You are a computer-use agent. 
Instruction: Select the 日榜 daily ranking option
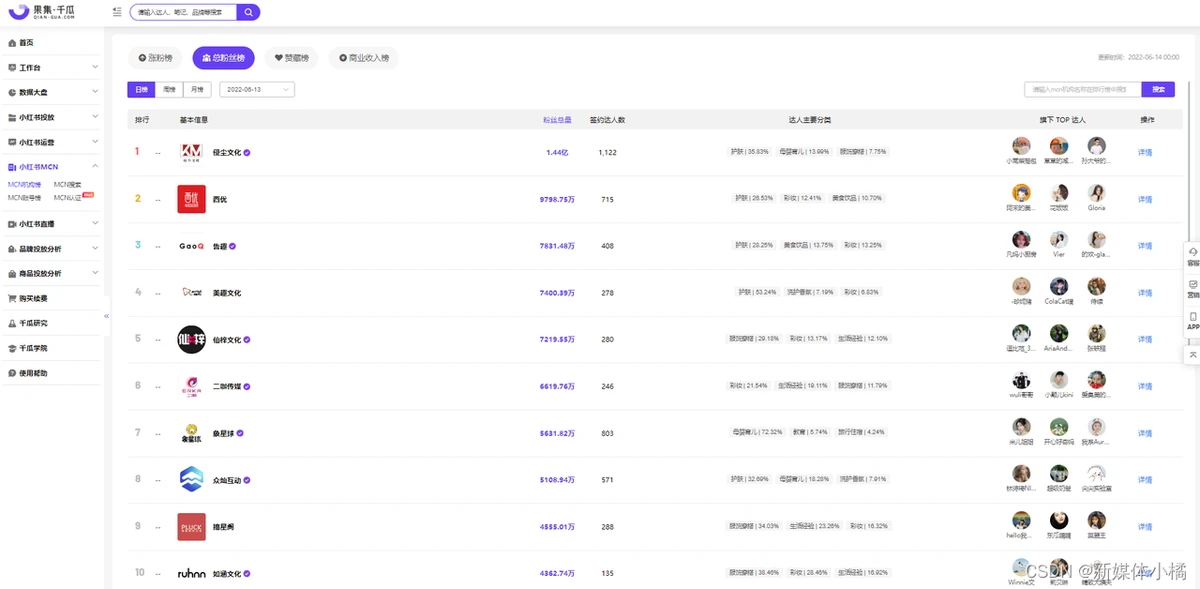[141, 90]
